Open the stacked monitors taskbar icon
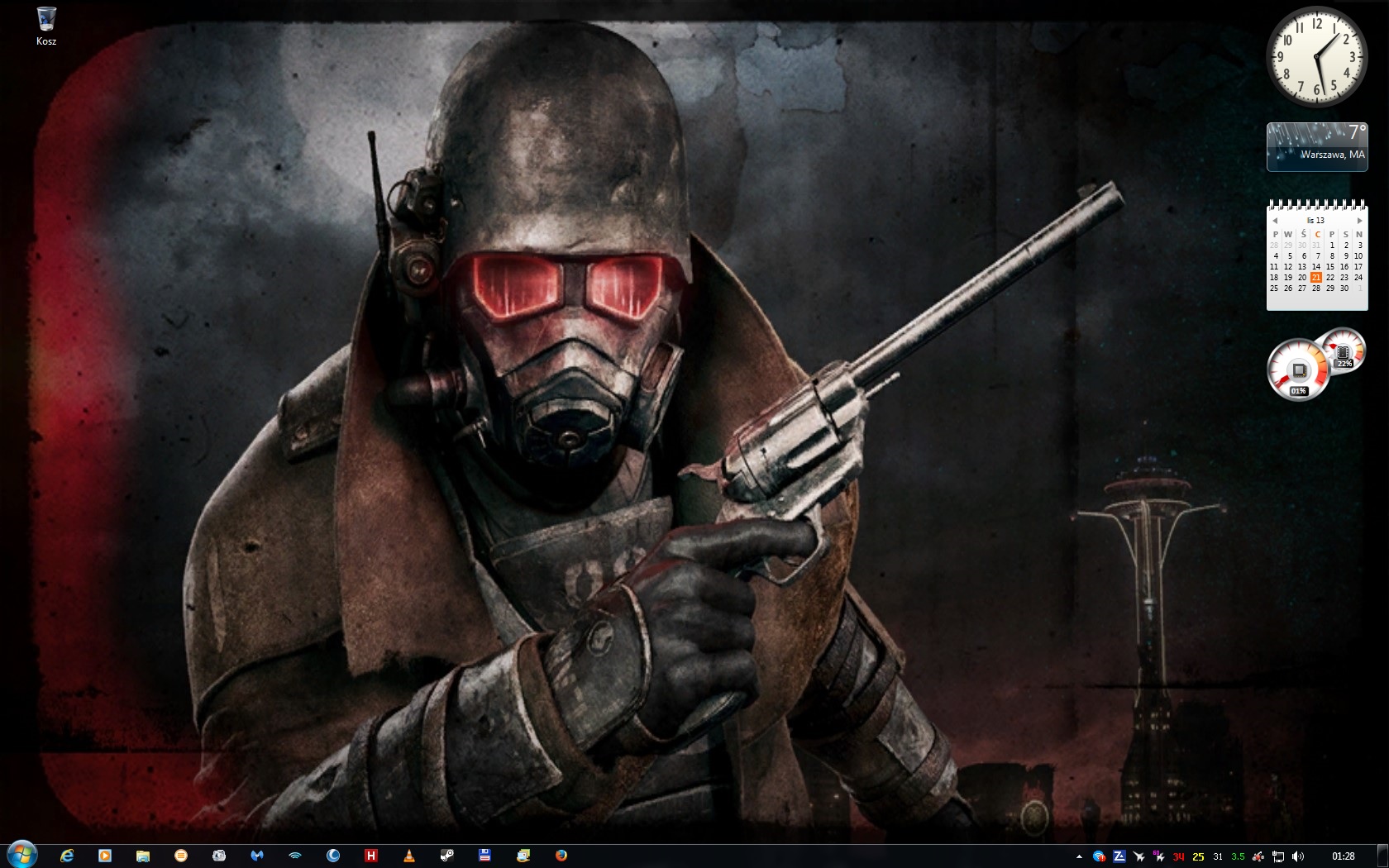Screen dimensions: 1389x868 pyautogui.click(x=523, y=856)
